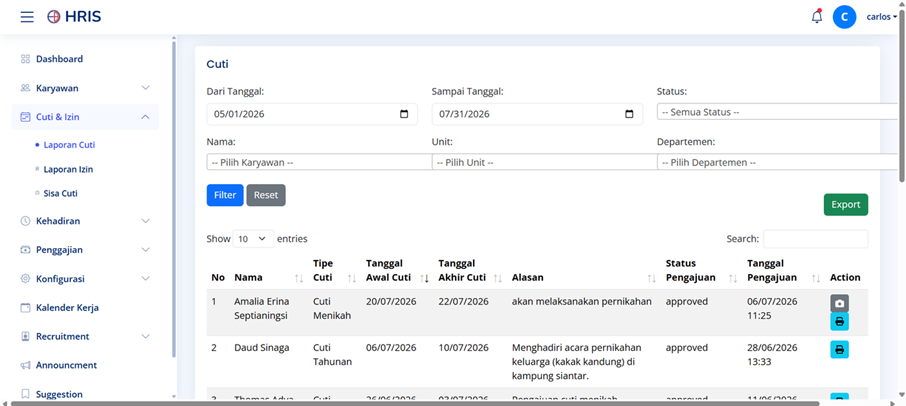The image size is (906, 406).
Task: Open the carlos user dropdown
Action: [881, 17]
